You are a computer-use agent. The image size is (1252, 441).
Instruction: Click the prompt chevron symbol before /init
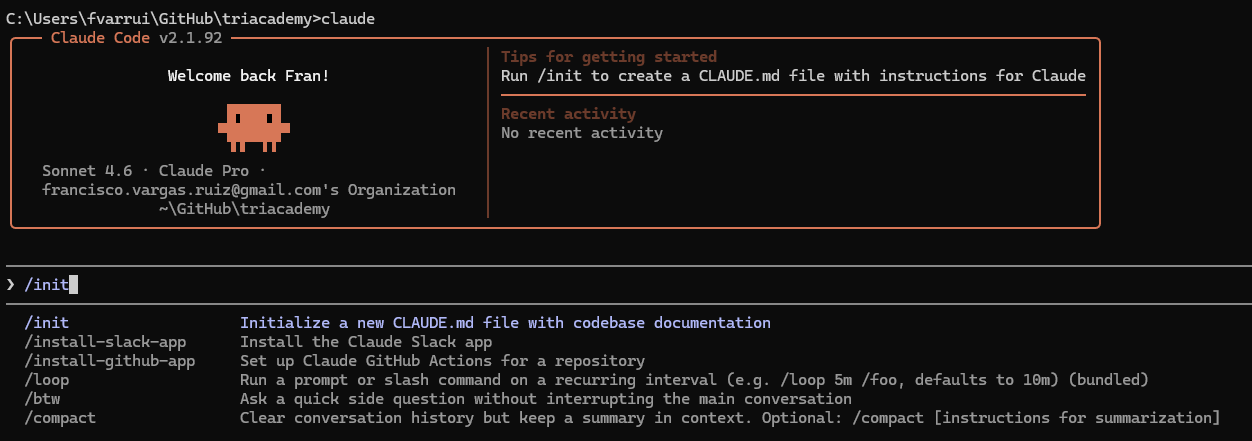[x=11, y=285]
